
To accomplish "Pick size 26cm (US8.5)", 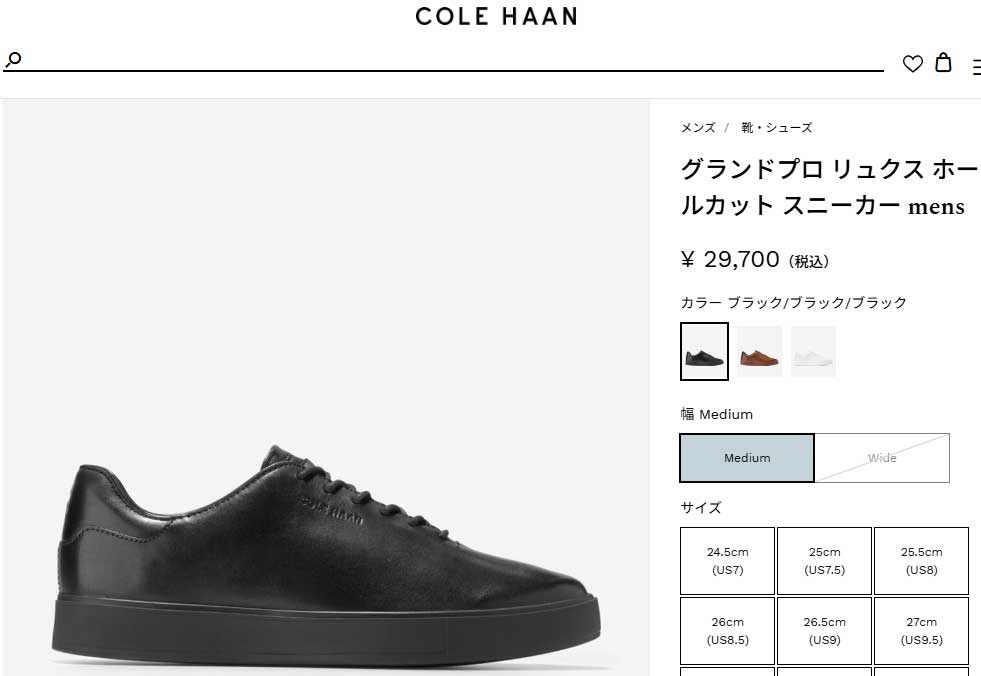I will coord(727,631).
